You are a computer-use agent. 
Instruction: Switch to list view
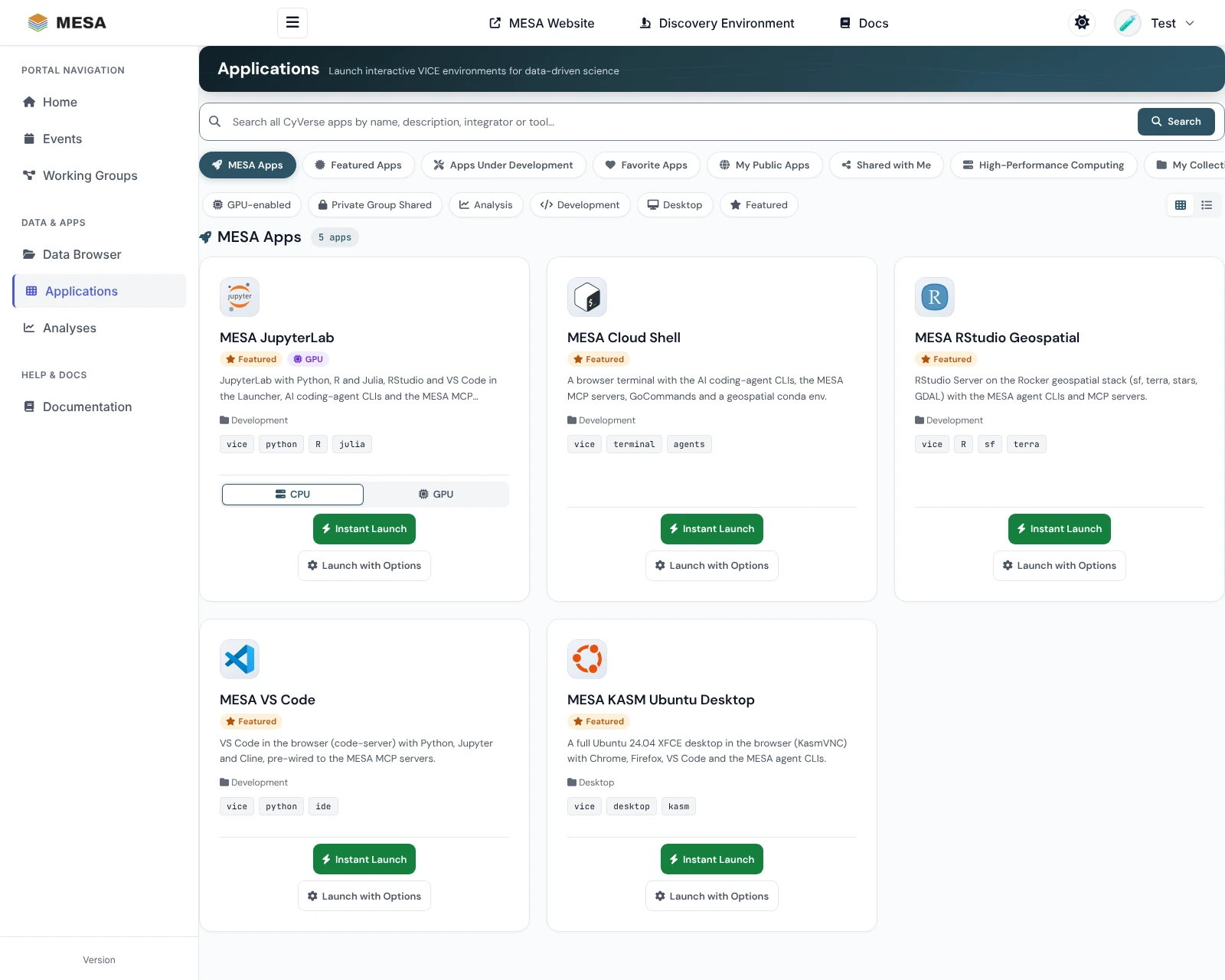[1207, 205]
